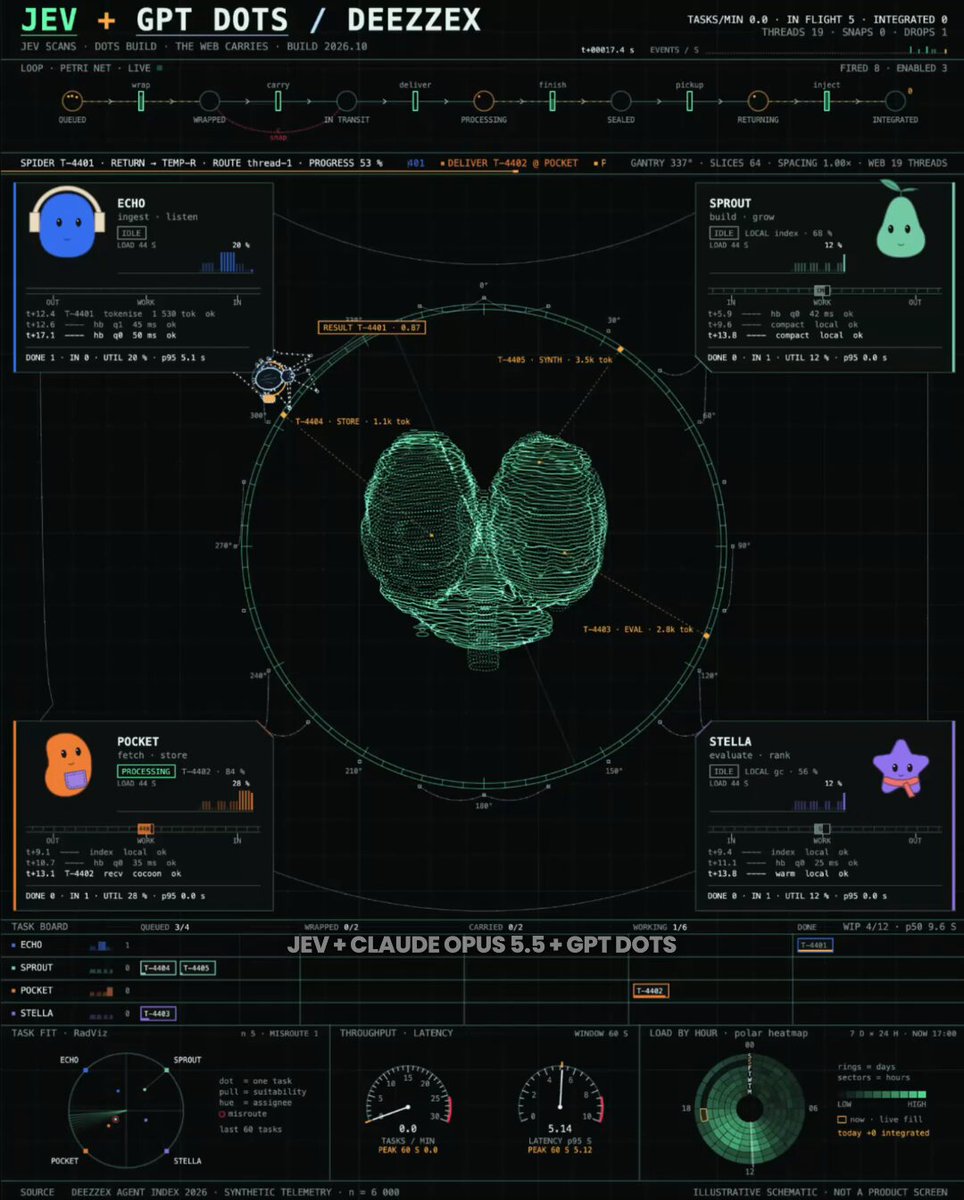
Task: Click the POCKET row on task board
Action: pos(482,990)
